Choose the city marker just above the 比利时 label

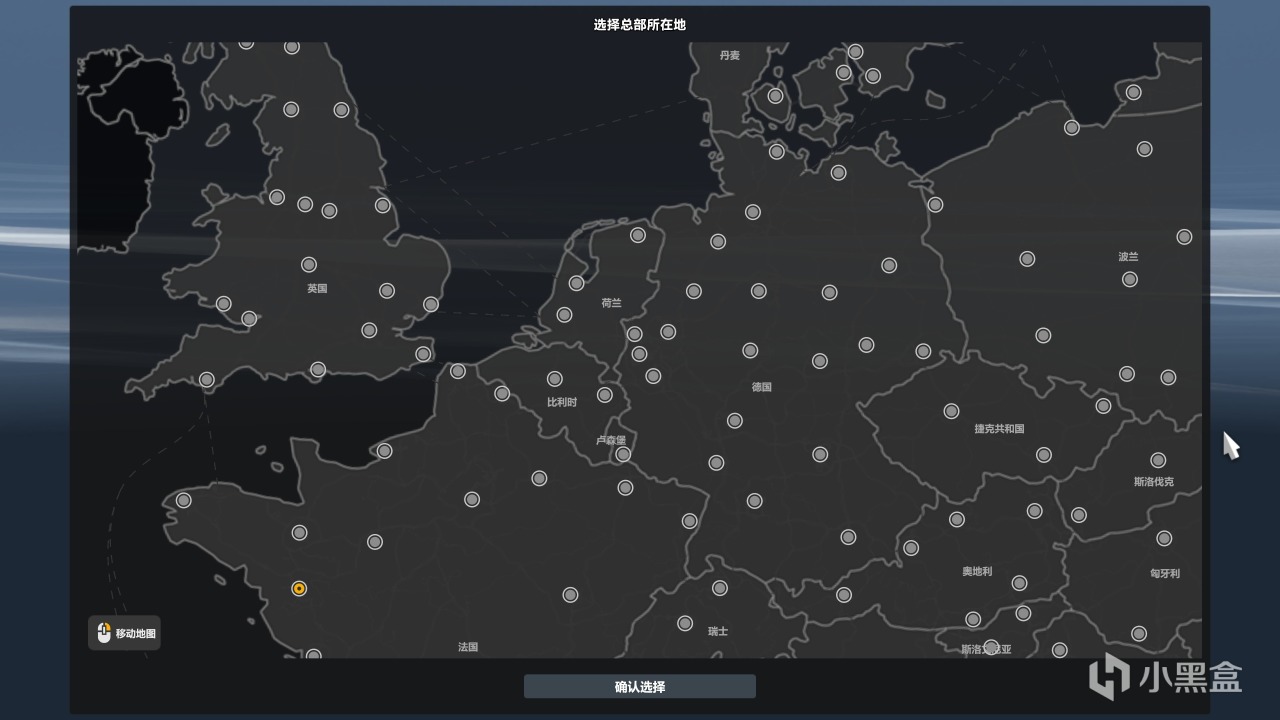[555, 379]
